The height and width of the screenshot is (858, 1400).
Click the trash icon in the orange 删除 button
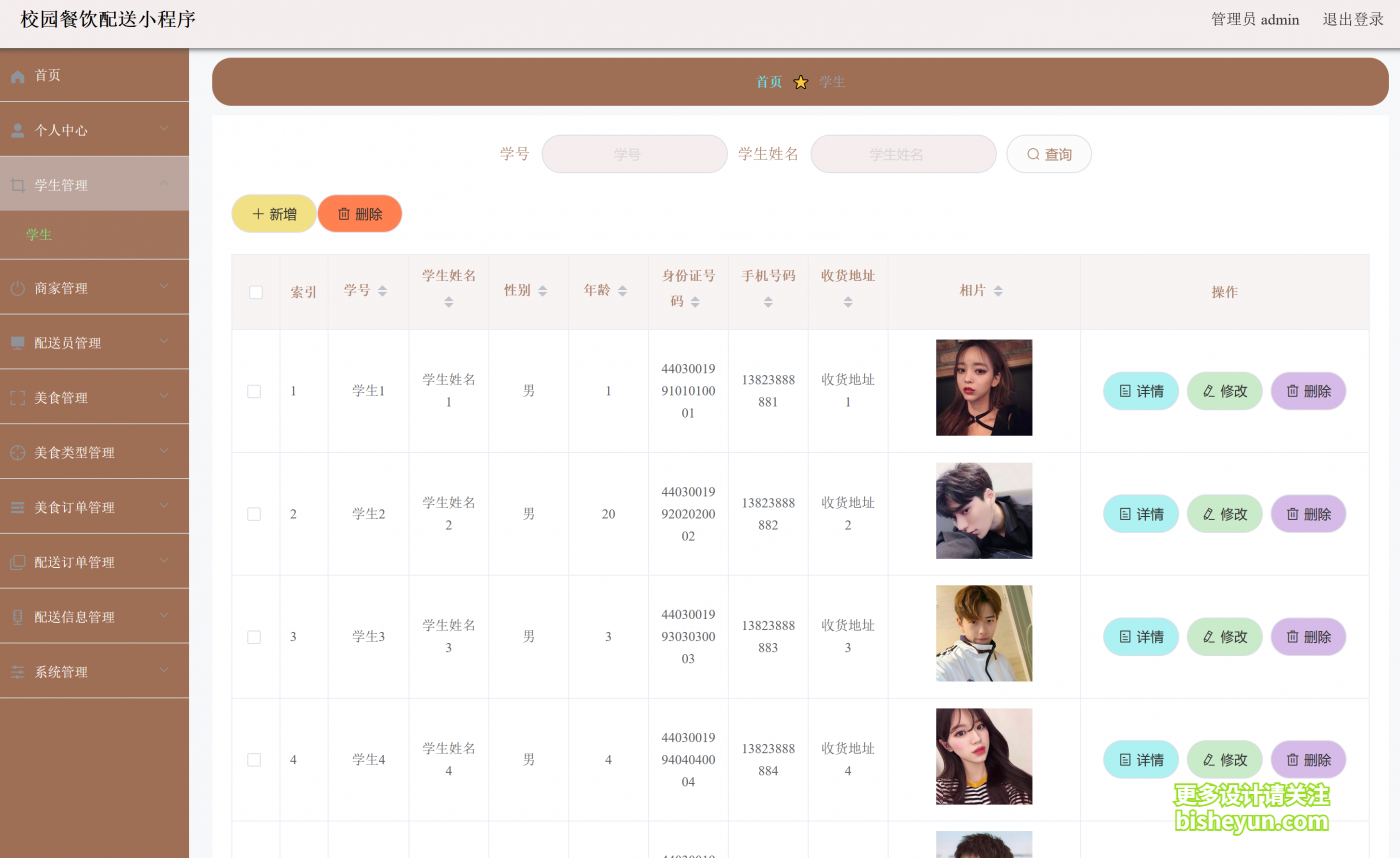(344, 214)
